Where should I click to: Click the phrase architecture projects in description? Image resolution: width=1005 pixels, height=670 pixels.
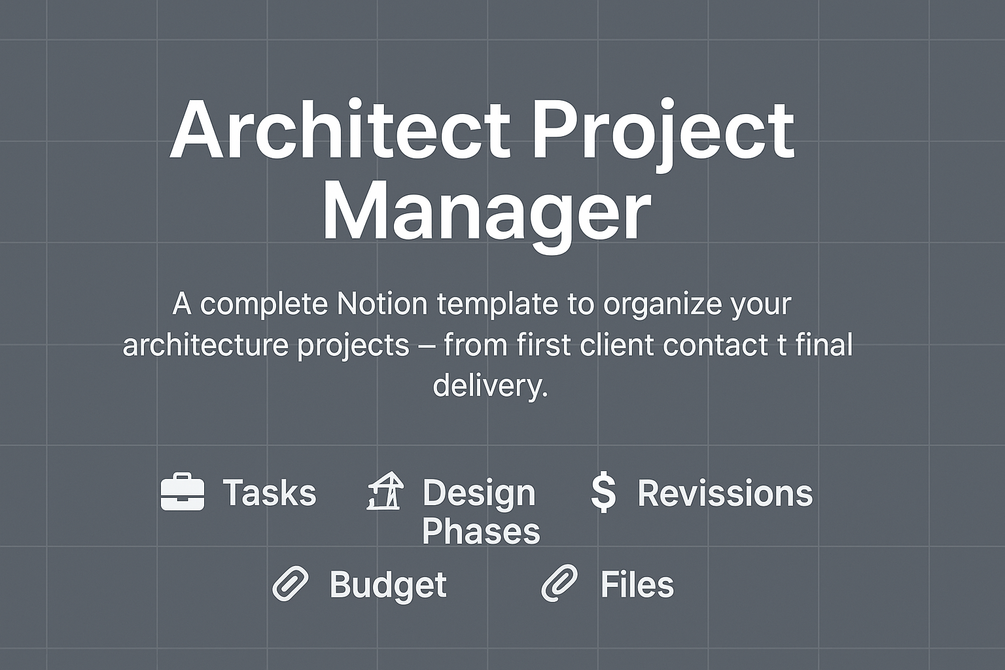point(266,346)
